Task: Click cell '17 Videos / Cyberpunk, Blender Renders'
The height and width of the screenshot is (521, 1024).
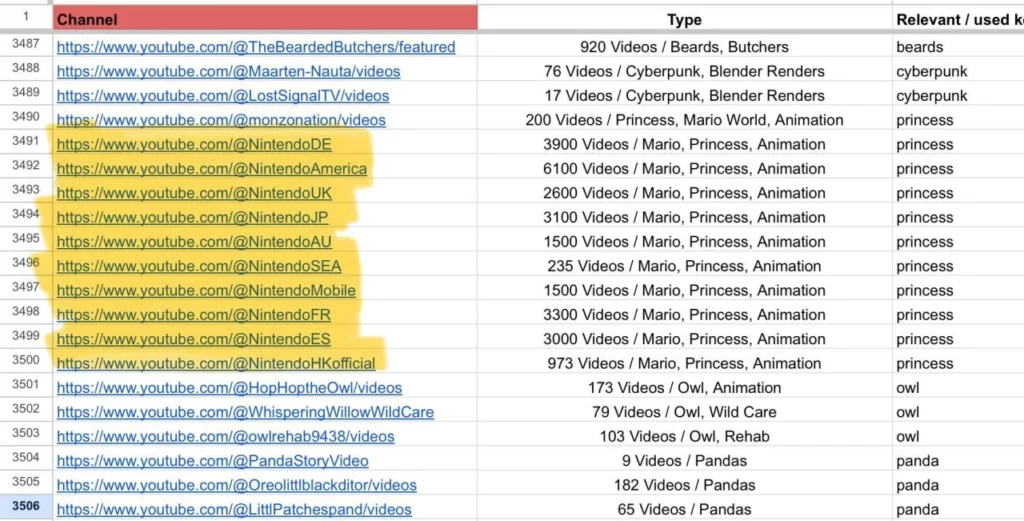Action: tap(684, 95)
